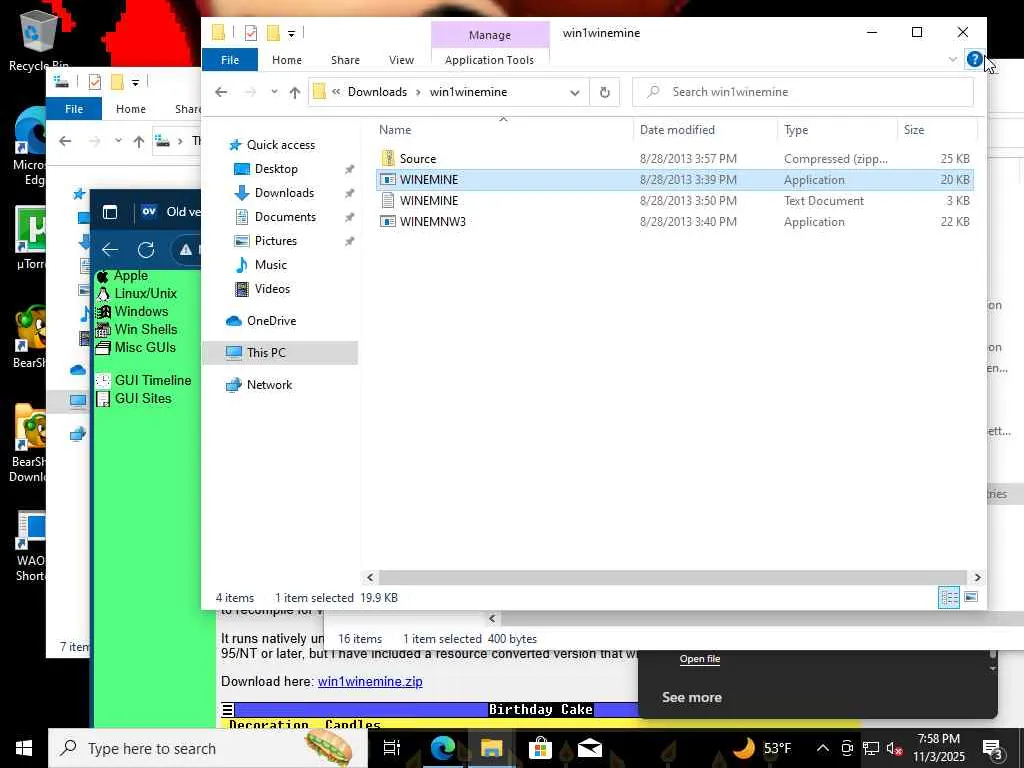Click the Refresh button beside address bar

coord(605,92)
